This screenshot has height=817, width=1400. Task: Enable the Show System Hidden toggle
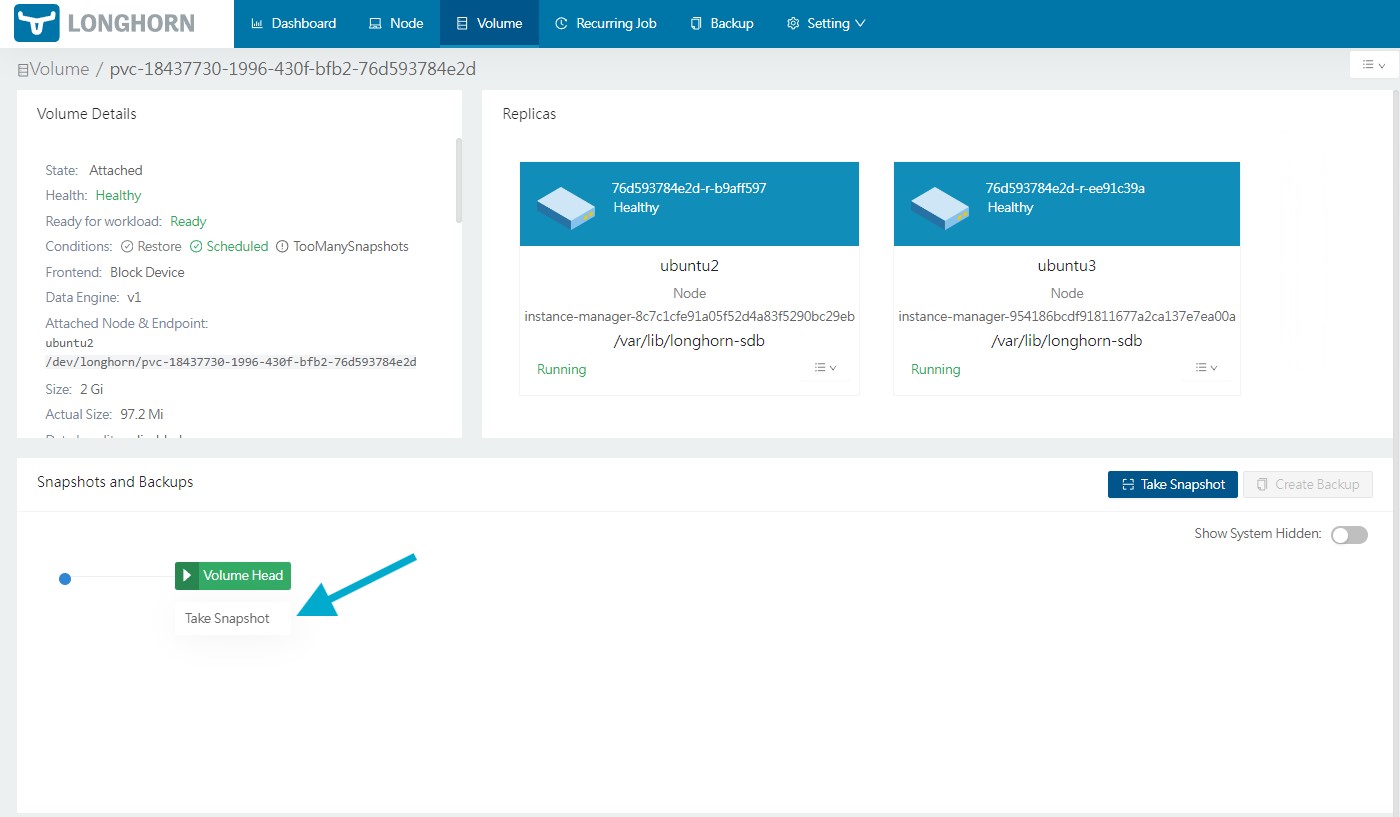coord(1349,535)
